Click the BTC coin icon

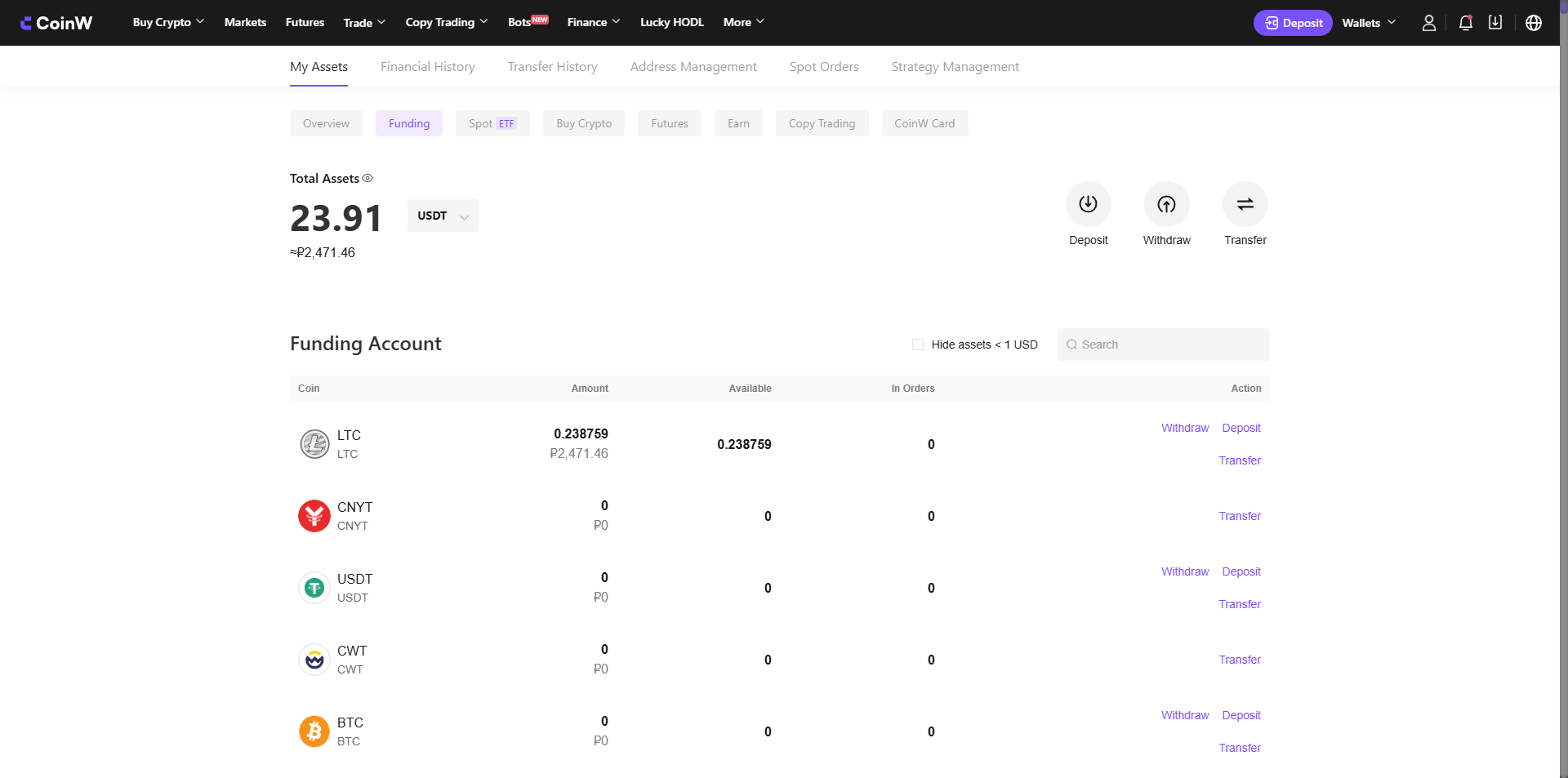[314, 731]
